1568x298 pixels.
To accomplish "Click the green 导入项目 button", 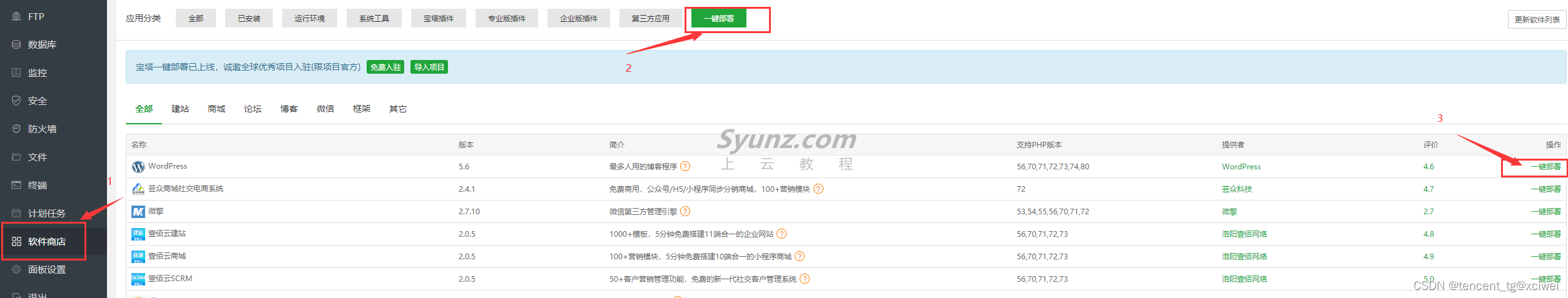I will (429, 67).
